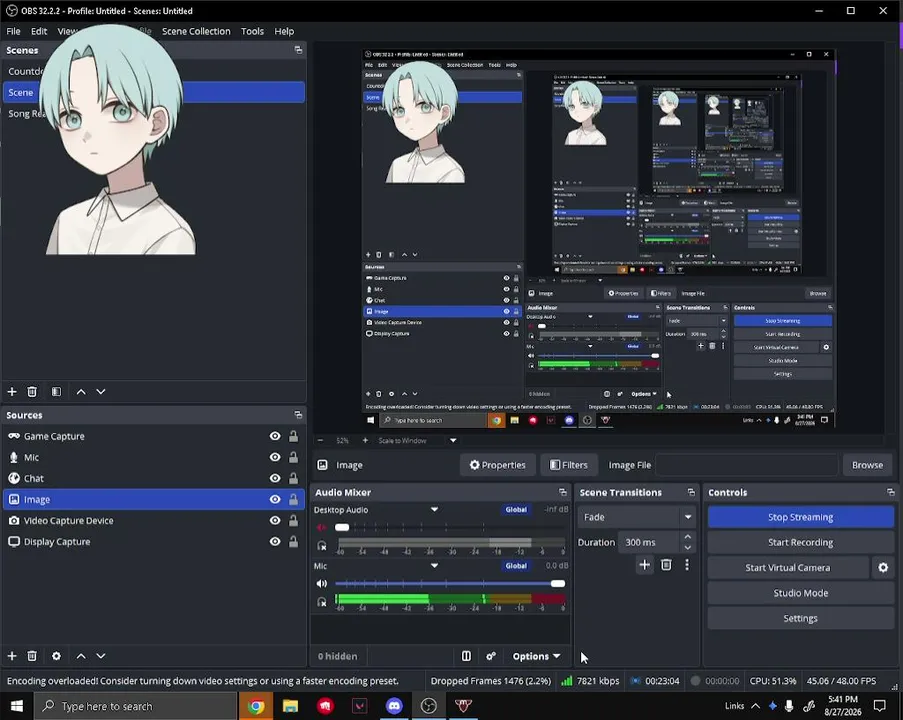Click Stop Streaming button
903x720 pixels.
pyautogui.click(x=800, y=517)
